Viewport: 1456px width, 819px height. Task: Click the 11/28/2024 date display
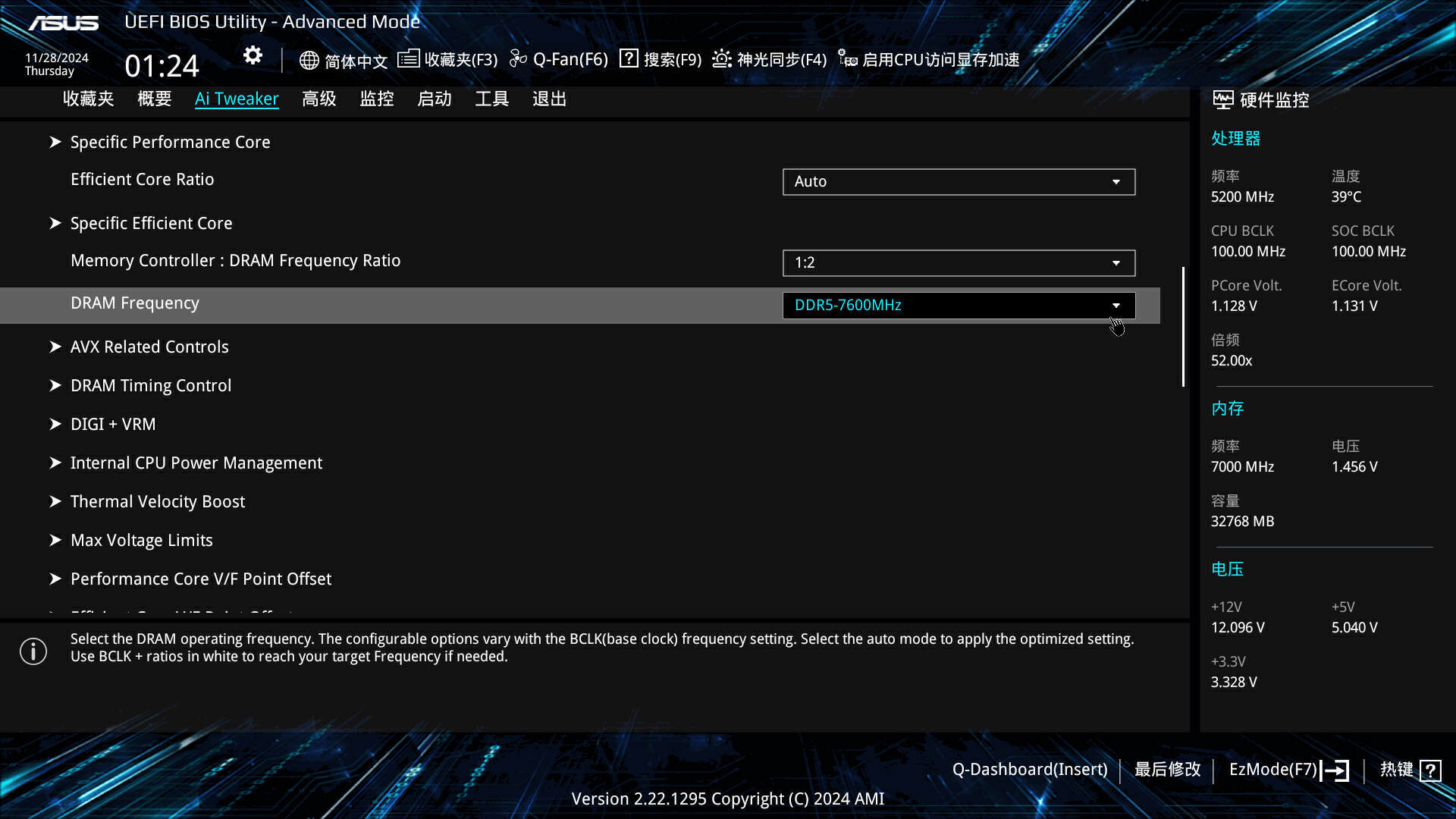click(57, 58)
